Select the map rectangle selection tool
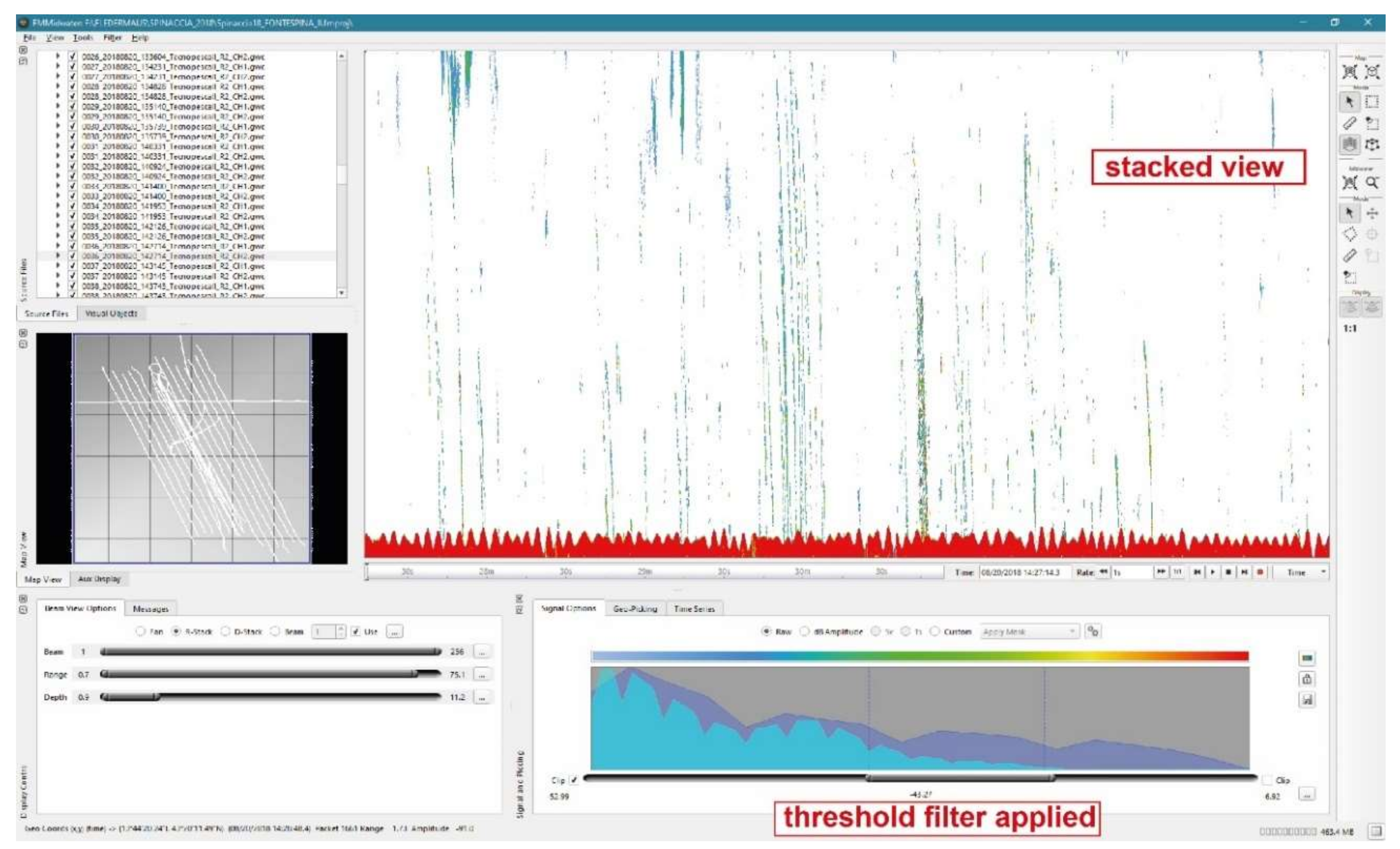 (1372, 102)
